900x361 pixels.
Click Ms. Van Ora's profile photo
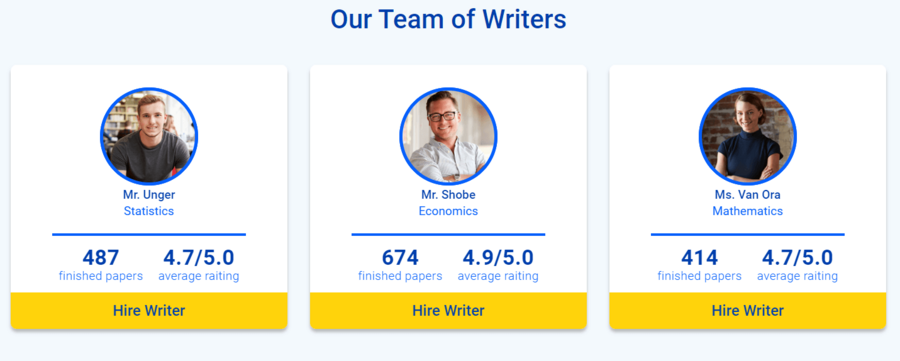click(747, 137)
